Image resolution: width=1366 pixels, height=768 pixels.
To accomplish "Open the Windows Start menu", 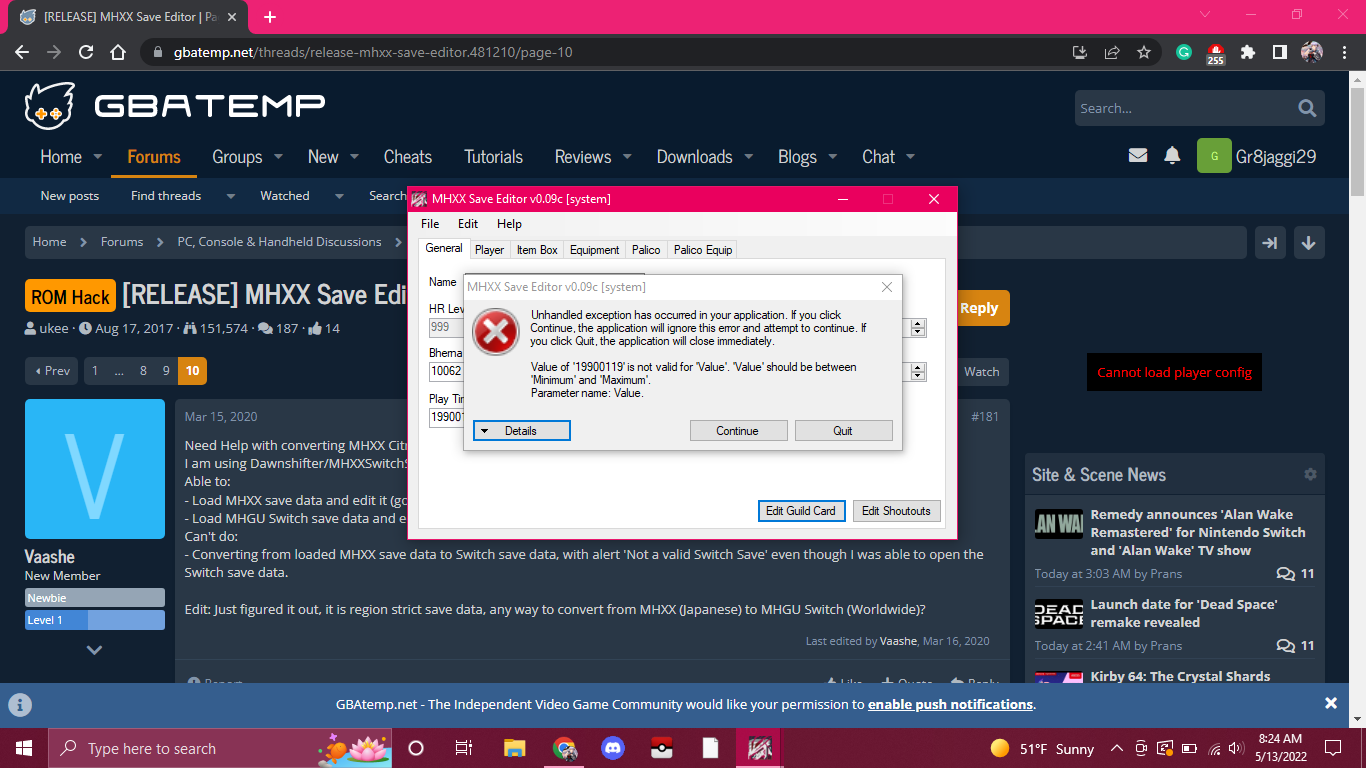I will (x=23, y=748).
